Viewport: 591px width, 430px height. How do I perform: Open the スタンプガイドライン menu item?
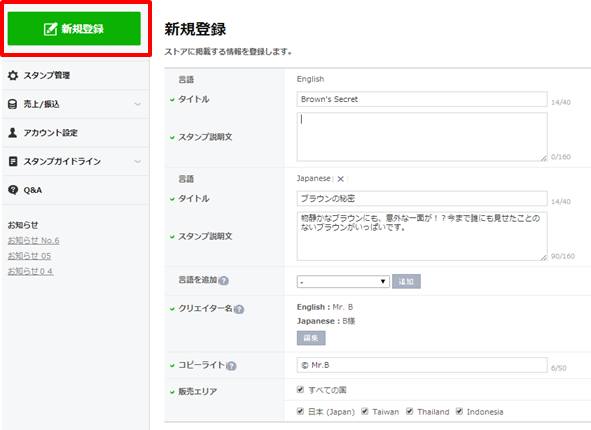pyautogui.click(x=75, y=162)
